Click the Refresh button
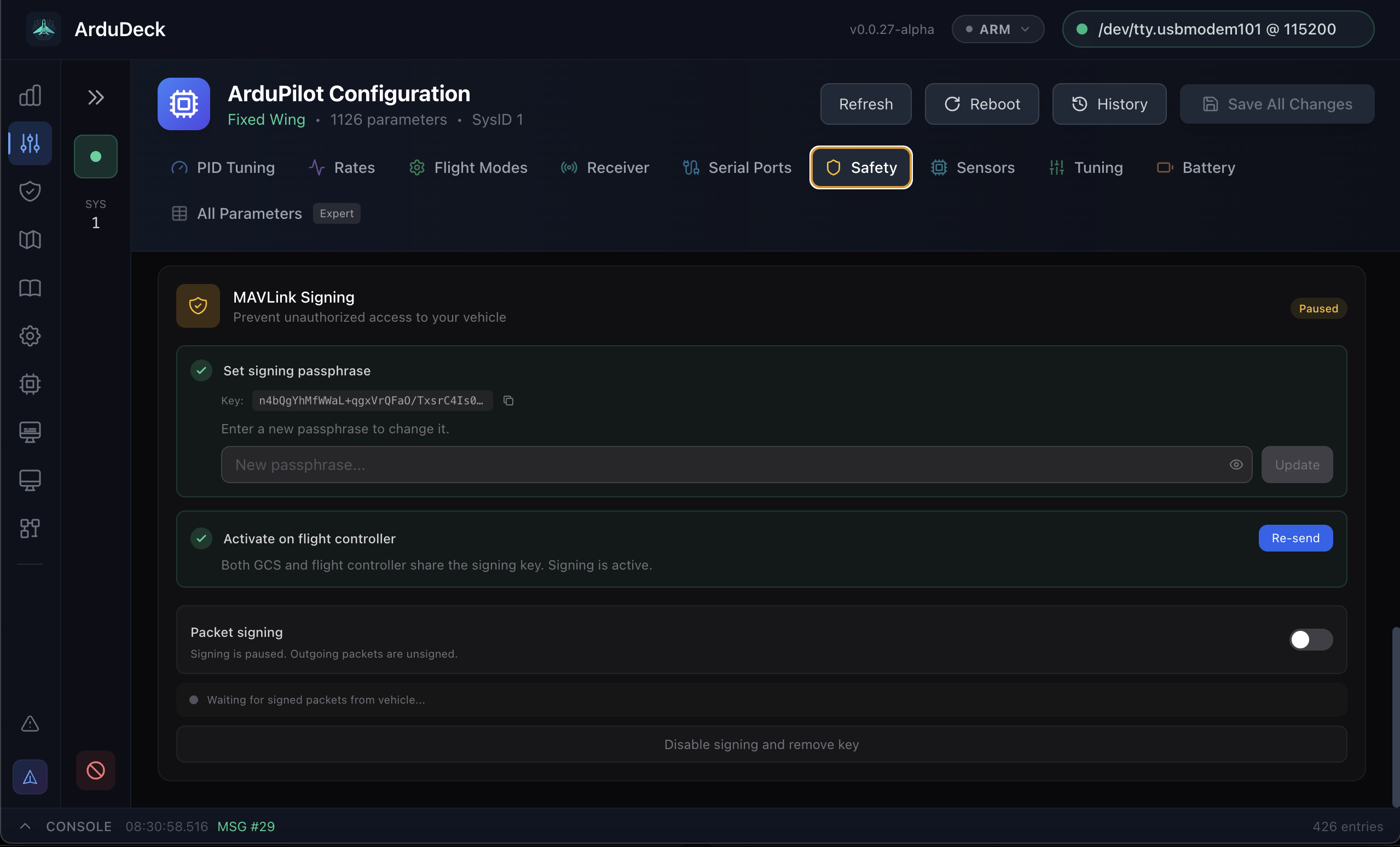This screenshot has height=847, width=1400. 866,104
